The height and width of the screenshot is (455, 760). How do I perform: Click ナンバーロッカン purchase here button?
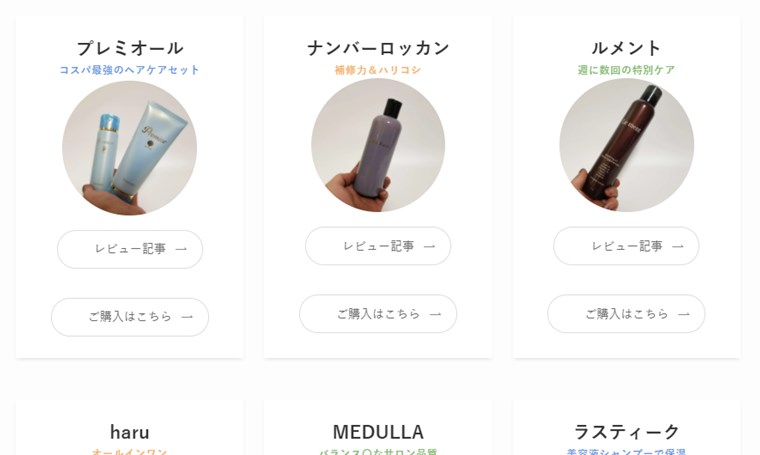[x=378, y=314]
